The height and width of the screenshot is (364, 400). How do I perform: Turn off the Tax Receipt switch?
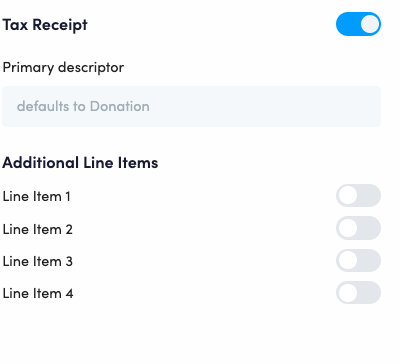358,24
